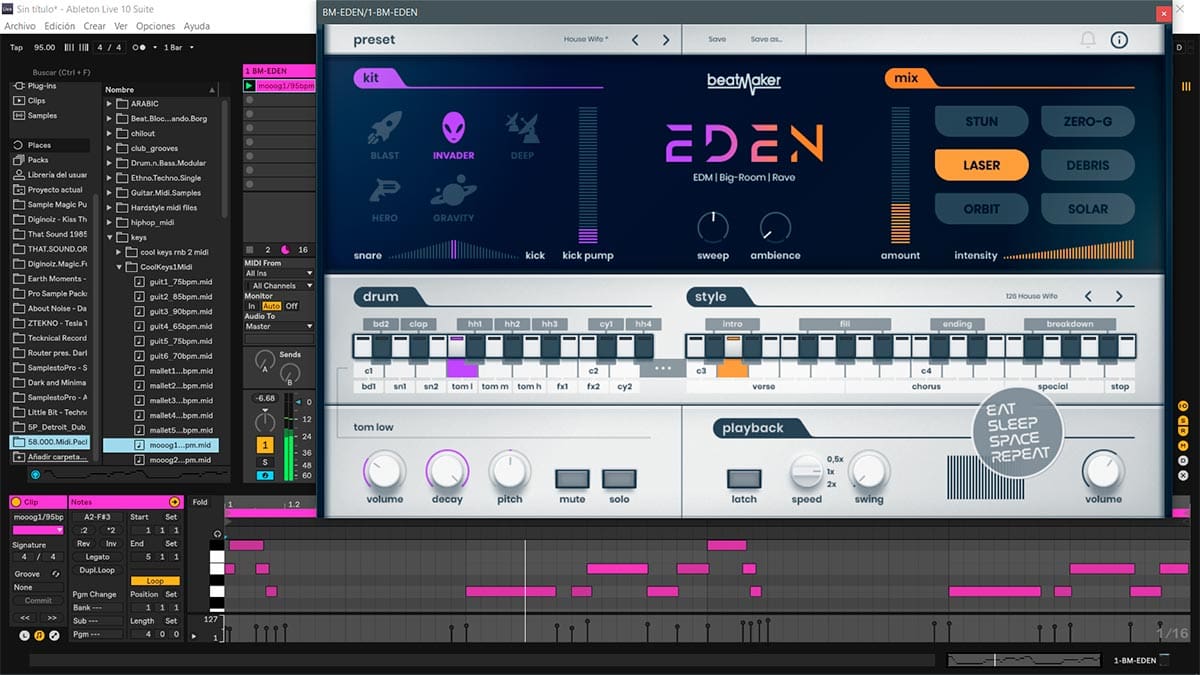This screenshot has height=675, width=1200.
Task: Toggle solo for tom low drum
Action: coord(620,478)
